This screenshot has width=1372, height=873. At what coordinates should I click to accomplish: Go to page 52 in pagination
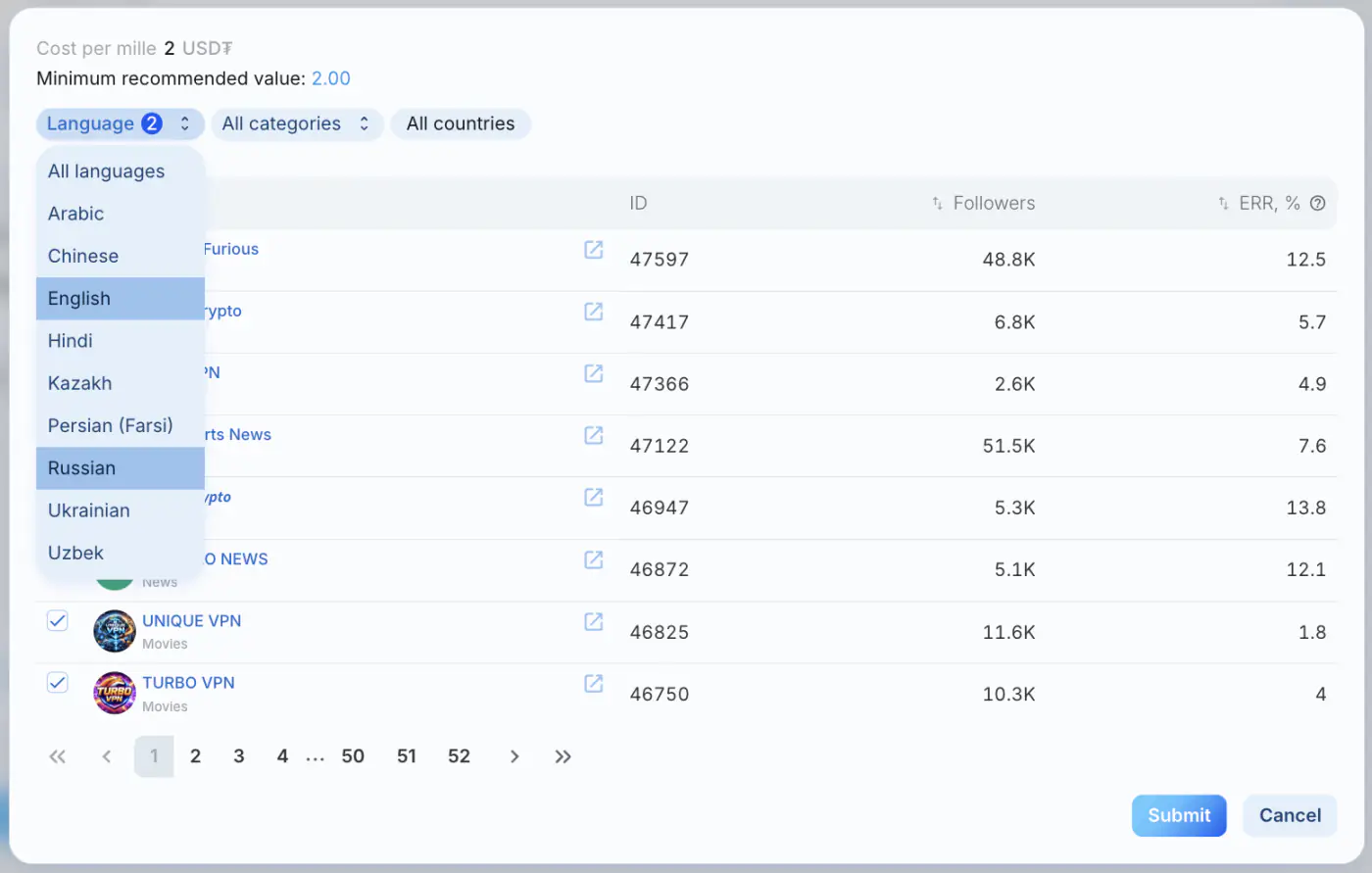pos(459,756)
